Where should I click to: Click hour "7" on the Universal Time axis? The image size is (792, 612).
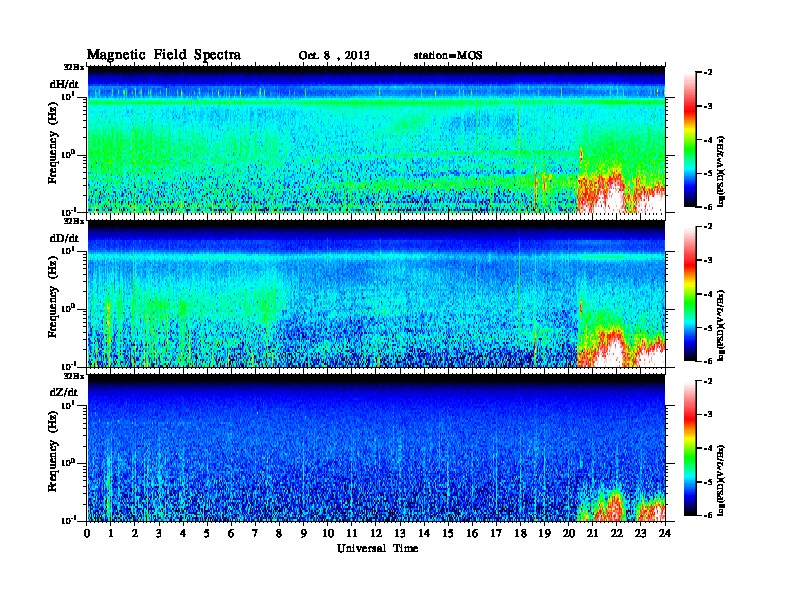click(255, 533)
